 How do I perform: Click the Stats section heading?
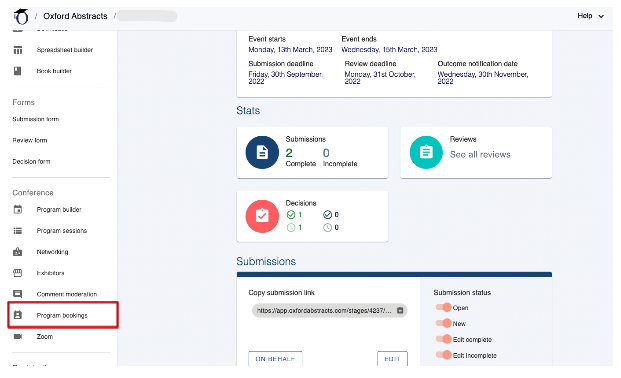[248, 111]
